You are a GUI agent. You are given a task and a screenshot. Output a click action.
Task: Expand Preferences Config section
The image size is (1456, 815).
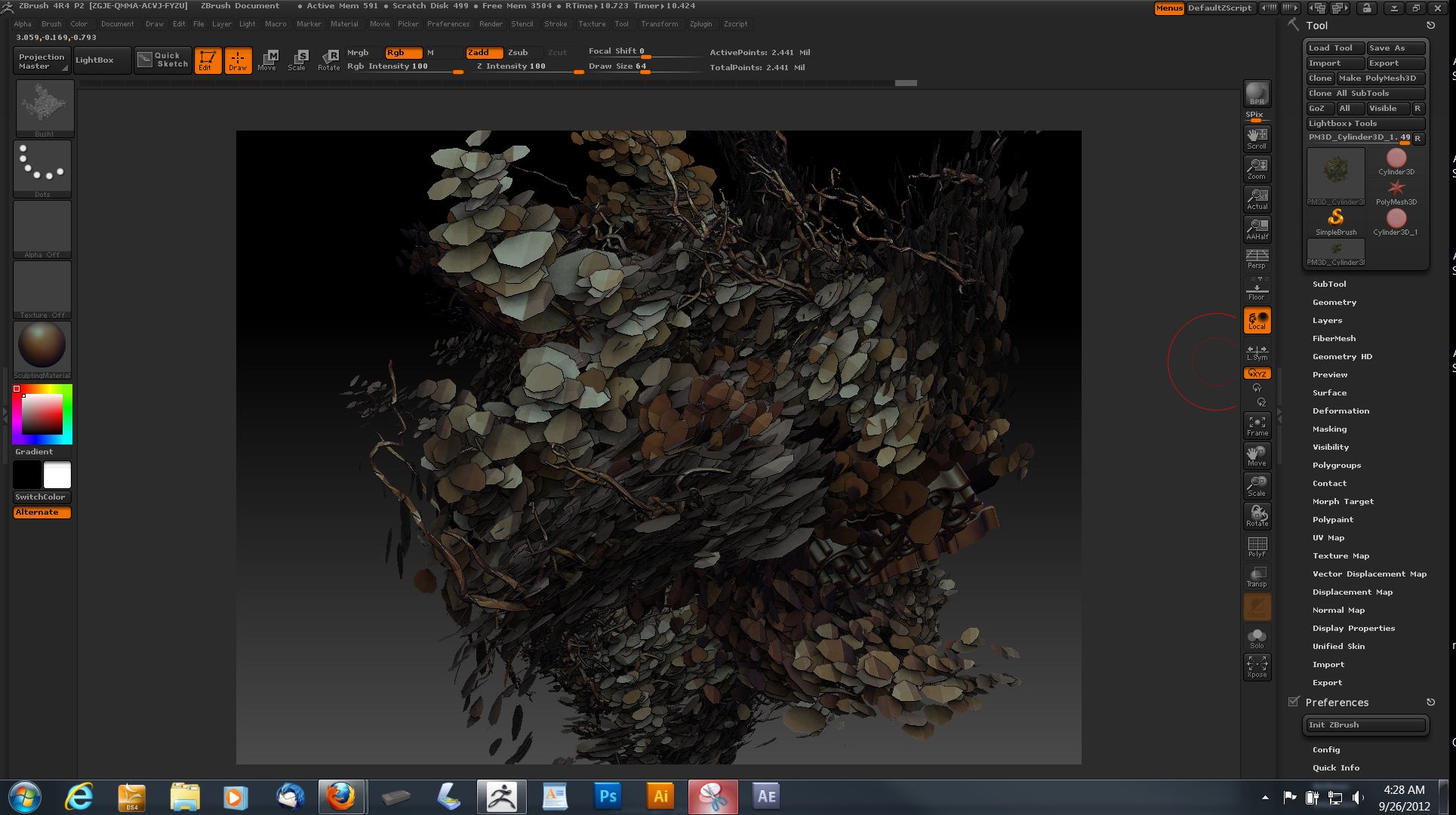coord(1326,749)
